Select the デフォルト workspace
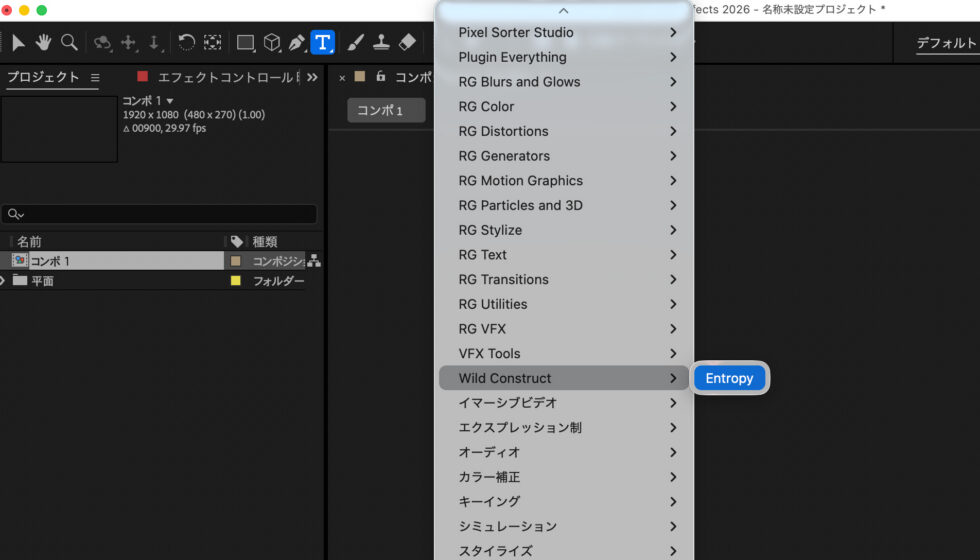980x560 pixels. point(946,43)
